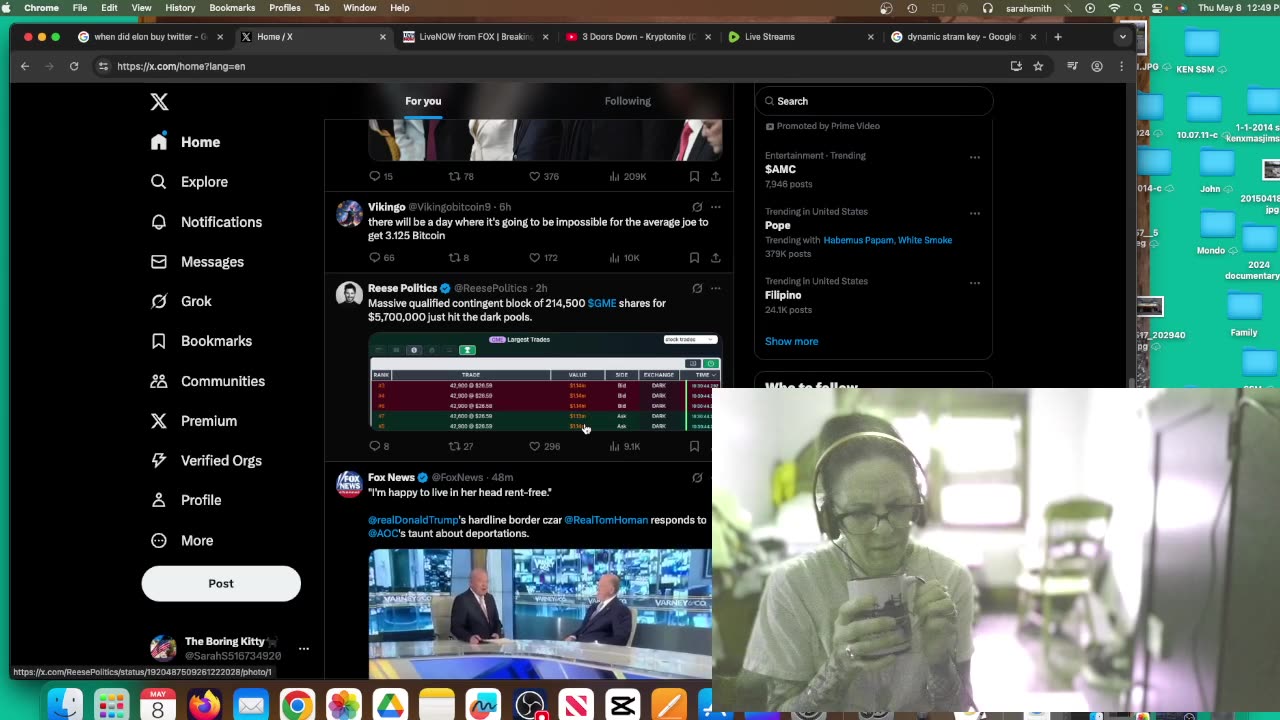This screenshot has width=1280, height=720.
Task: Open more options for Filipino trend
Action: click(x=974, y=283)
